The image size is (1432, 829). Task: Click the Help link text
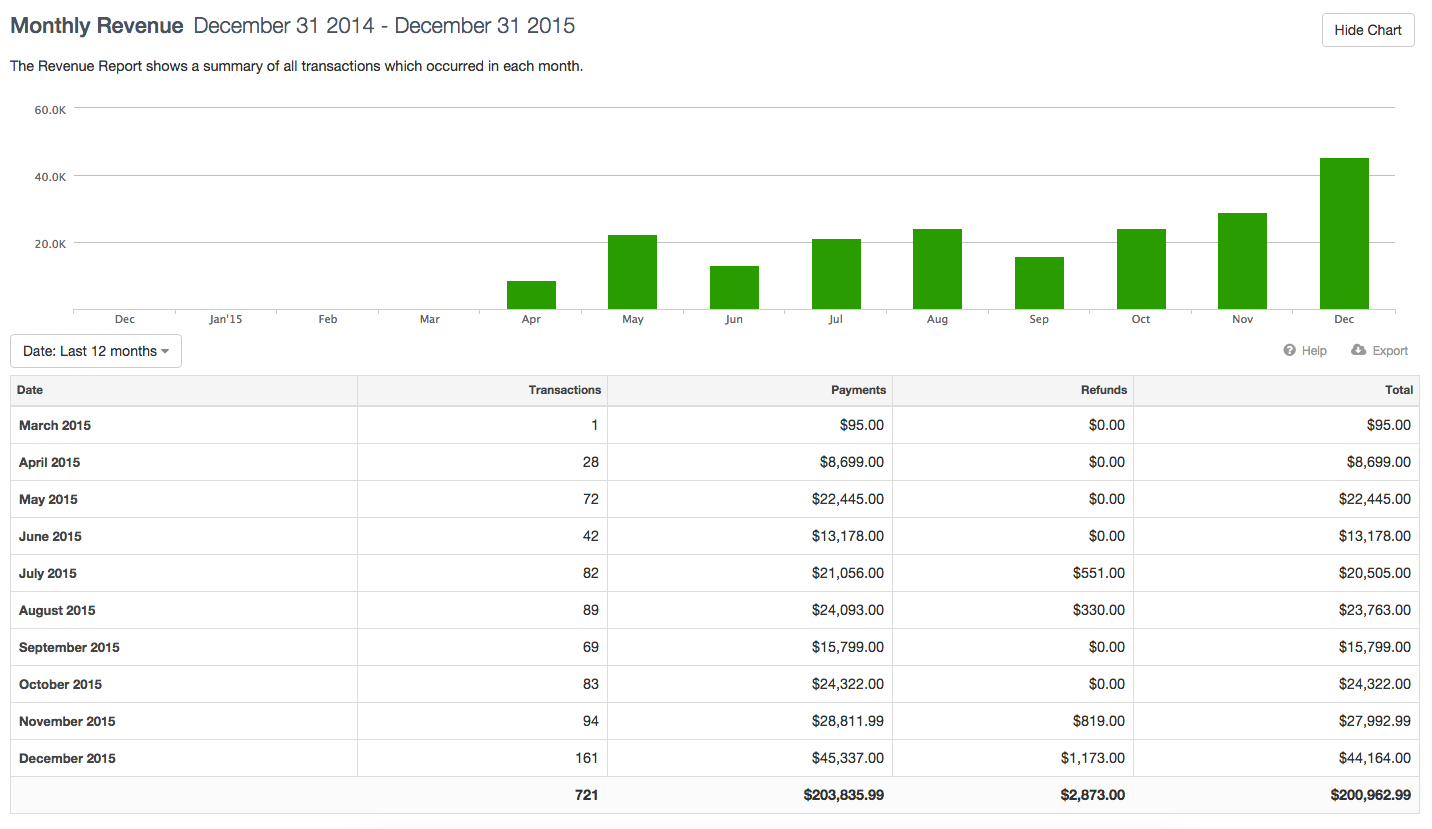click(x=1314, y=351)
